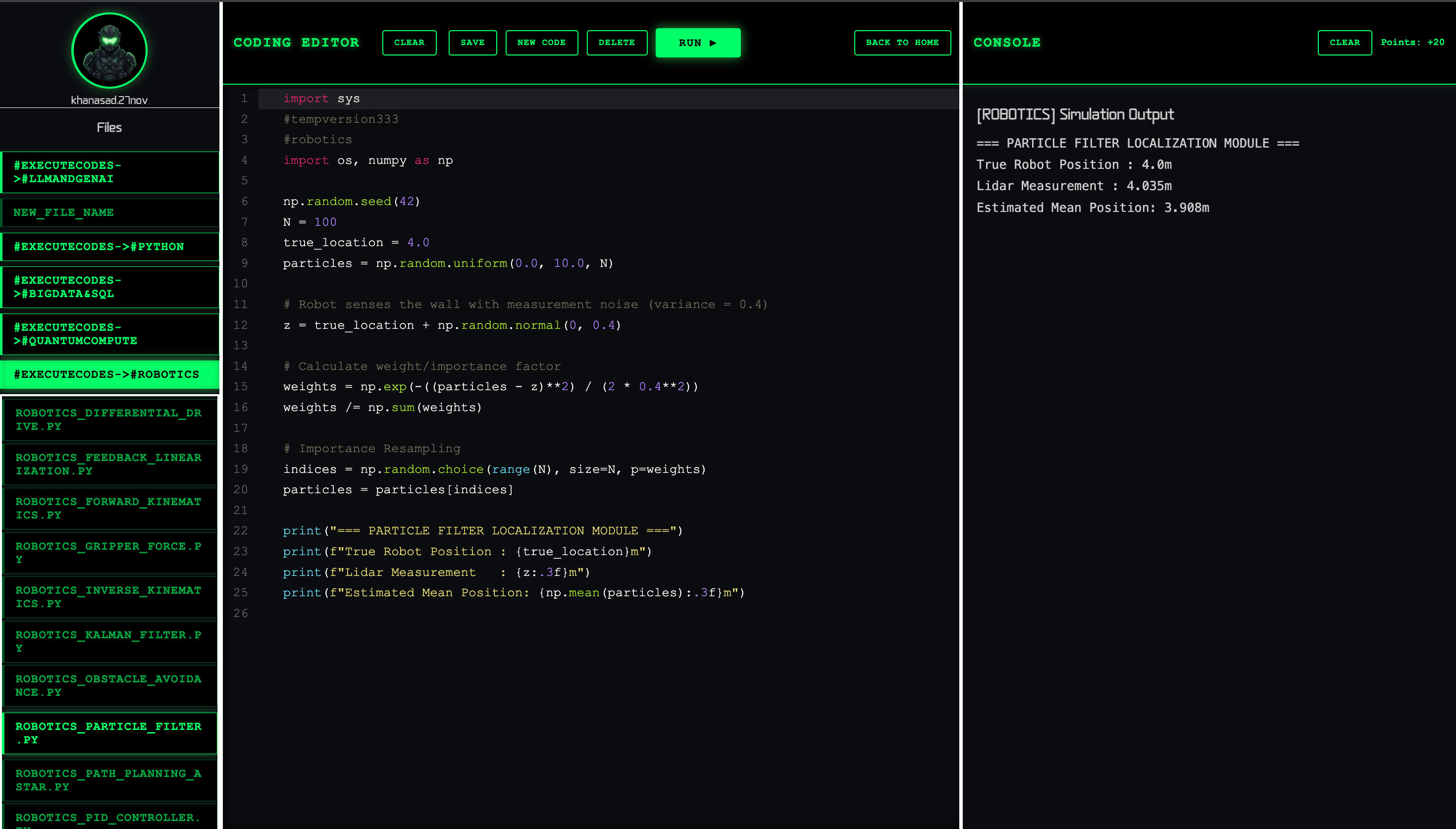Click 'Estimated Mean Position: 3.908m' output
The image size is (1456, 829).
[1093, 208]
